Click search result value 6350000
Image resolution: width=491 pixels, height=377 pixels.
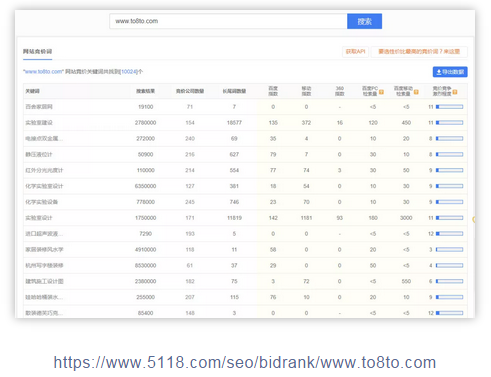coord(146,186)
